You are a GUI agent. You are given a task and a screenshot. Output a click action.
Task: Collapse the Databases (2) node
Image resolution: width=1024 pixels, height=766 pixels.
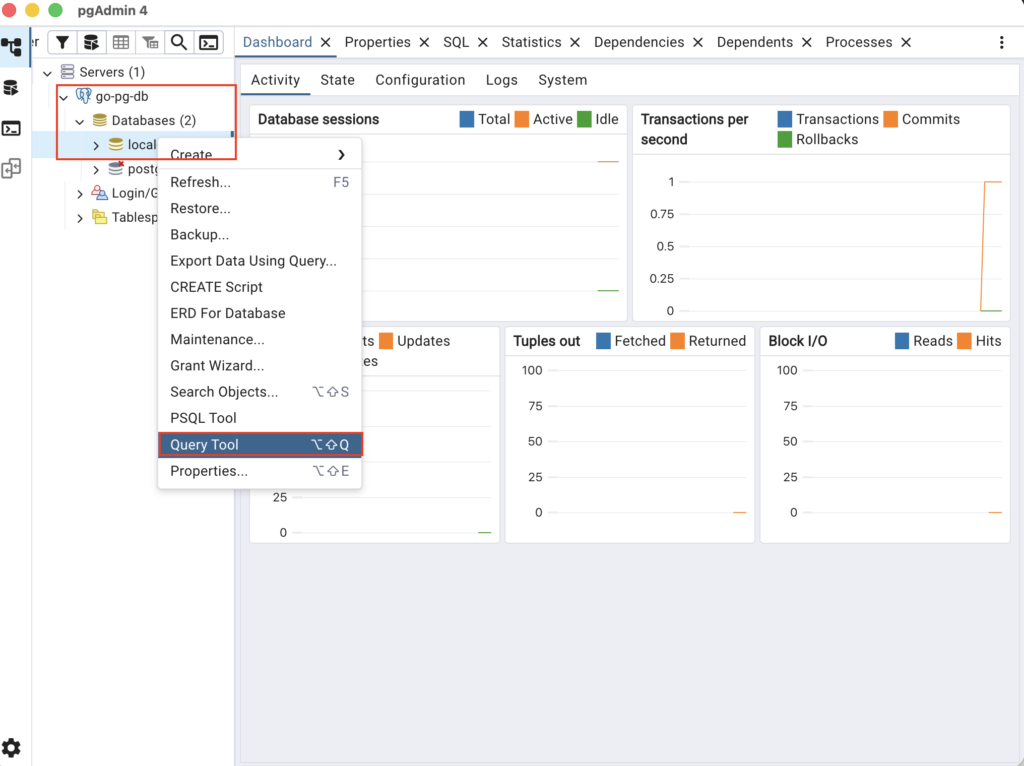(80, 121)
